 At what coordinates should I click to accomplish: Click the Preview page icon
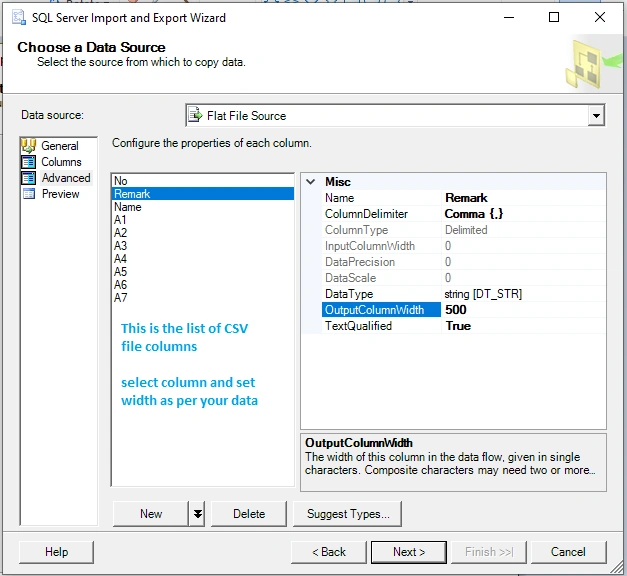29,194
